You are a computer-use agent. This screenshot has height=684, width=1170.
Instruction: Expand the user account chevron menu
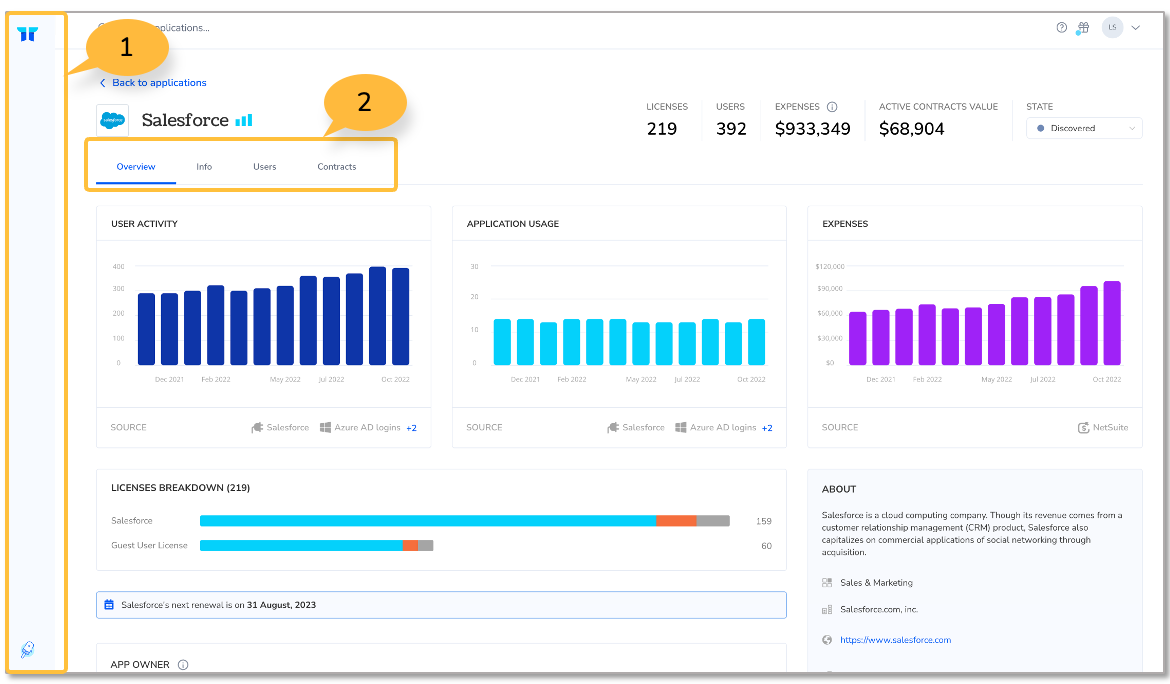1136,28
